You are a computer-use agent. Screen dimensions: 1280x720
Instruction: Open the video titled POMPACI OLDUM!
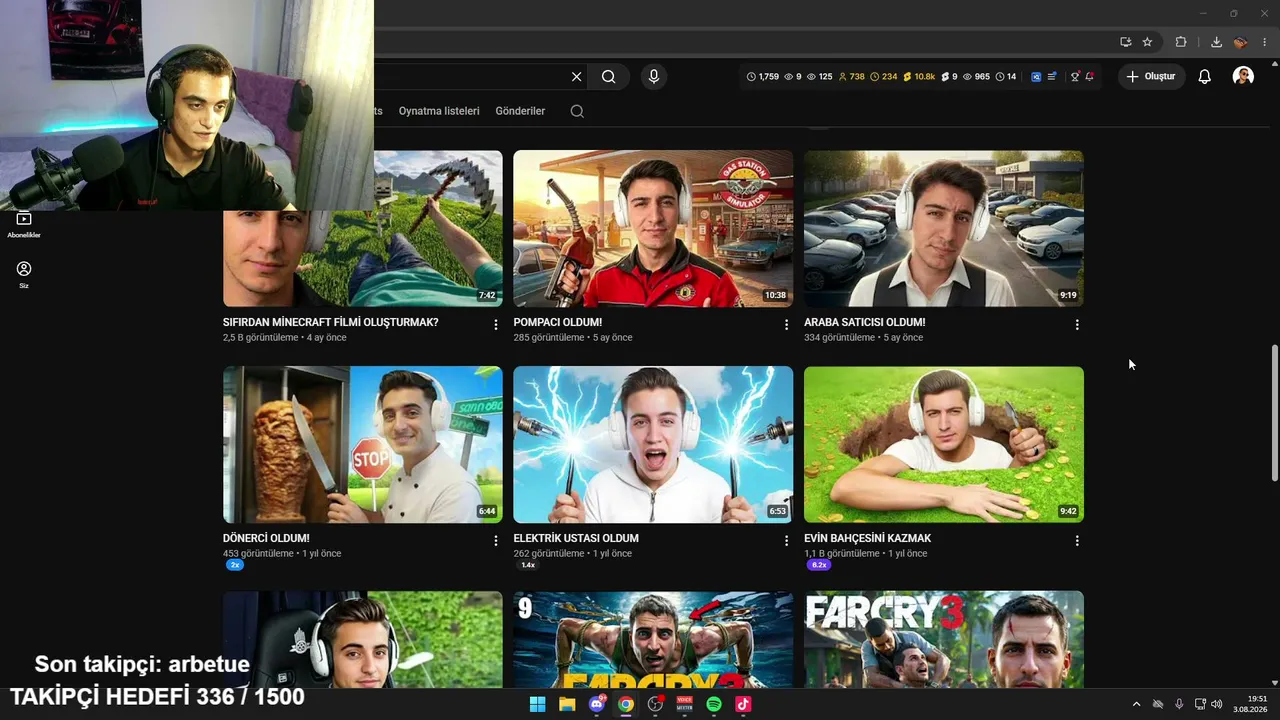pyautogui.click(x=558, y=323)
